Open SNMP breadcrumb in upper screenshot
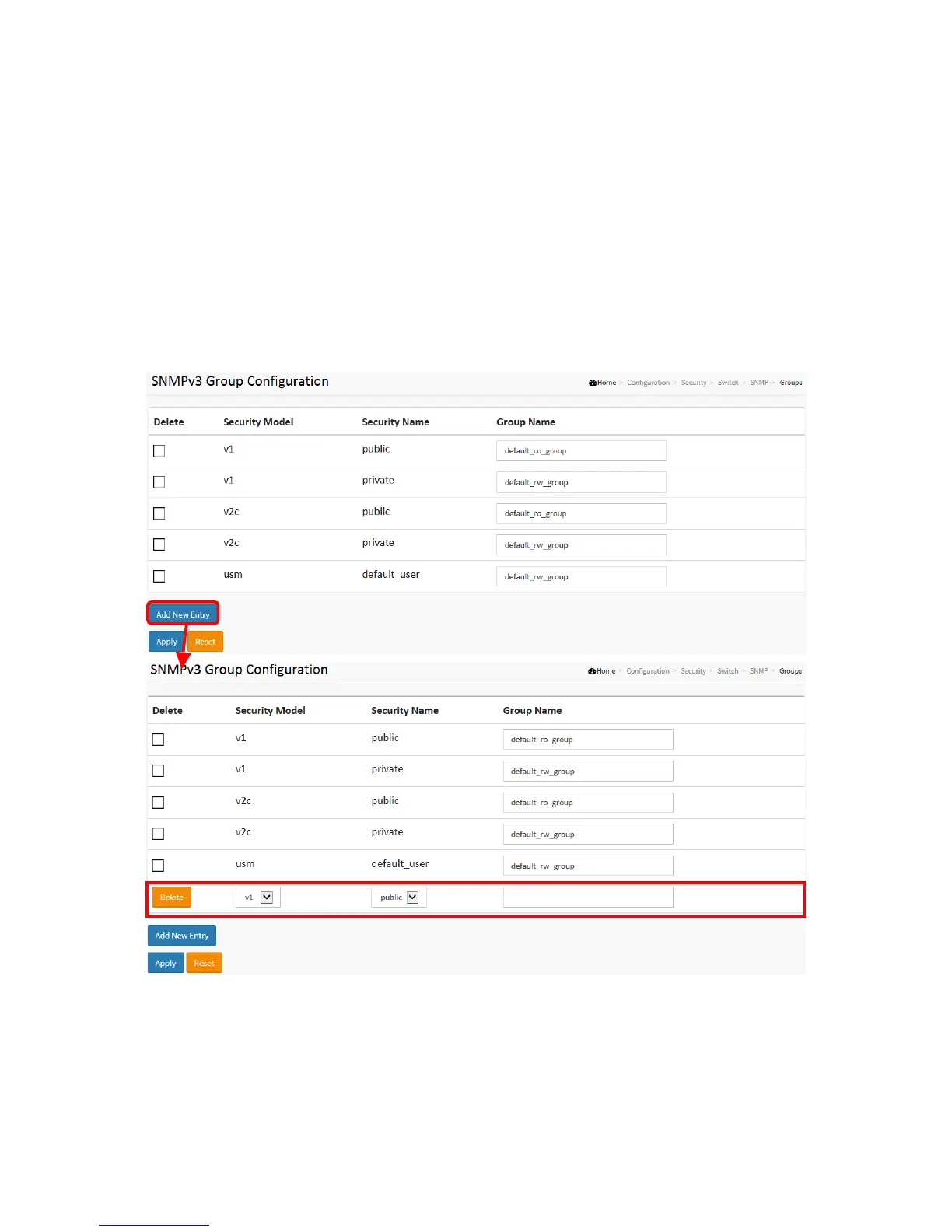 click(x=759, y=383)
